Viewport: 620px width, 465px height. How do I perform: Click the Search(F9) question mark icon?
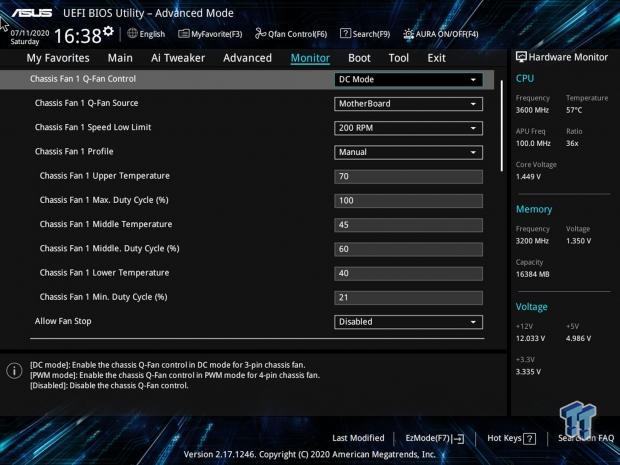click(345, 34)
